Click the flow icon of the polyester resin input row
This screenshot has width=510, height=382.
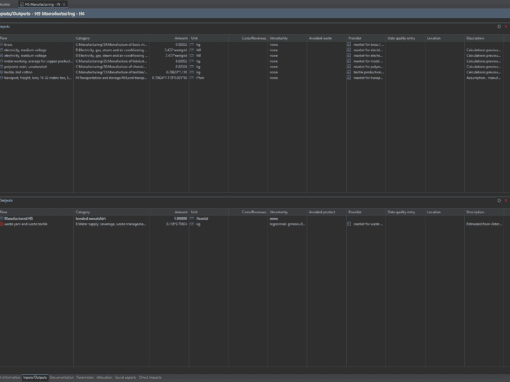pyautogui.click(x=2, y=67)
